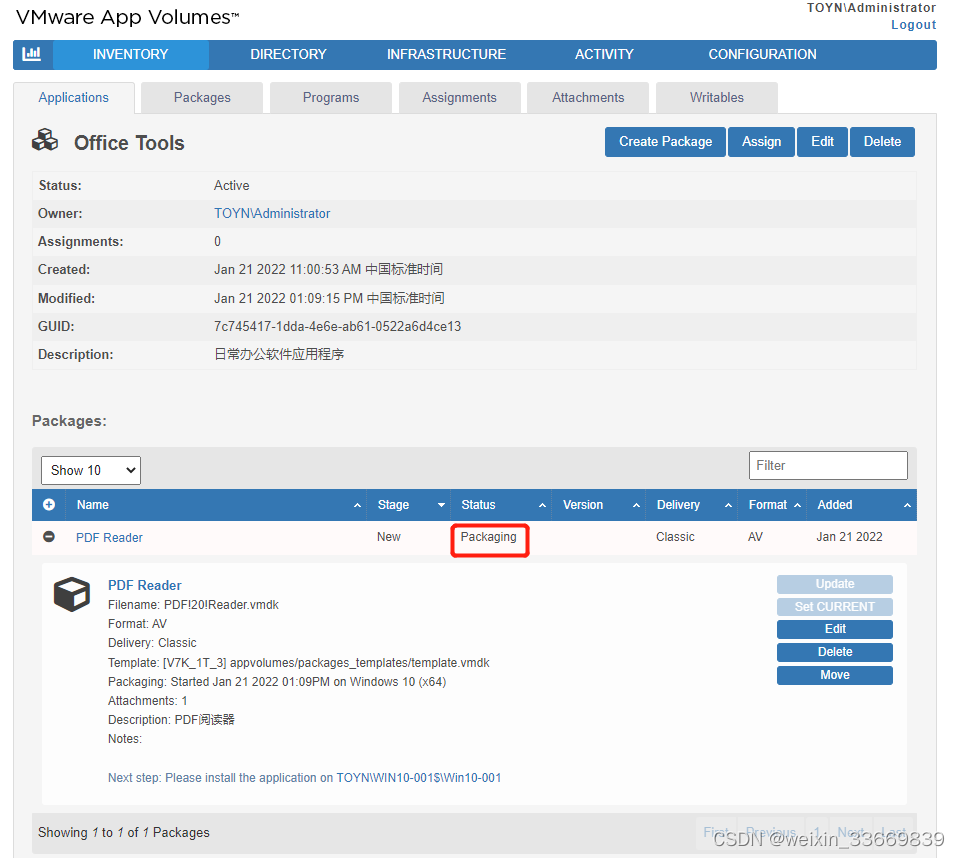The height and width of the screenshot is (858, 960).
Task: Open the DIRECTORY menu
Action: click(x=288, y=55)
